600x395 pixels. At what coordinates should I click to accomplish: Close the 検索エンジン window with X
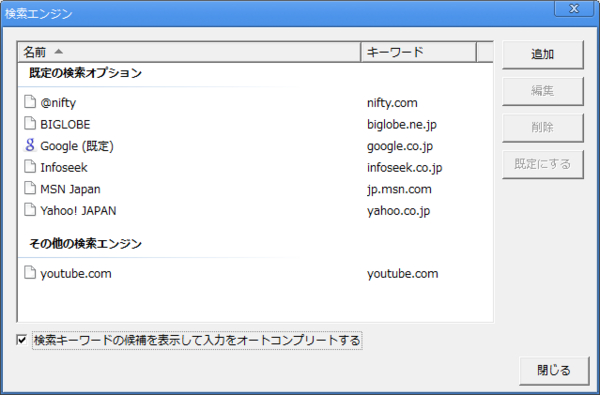pos(574,8)
